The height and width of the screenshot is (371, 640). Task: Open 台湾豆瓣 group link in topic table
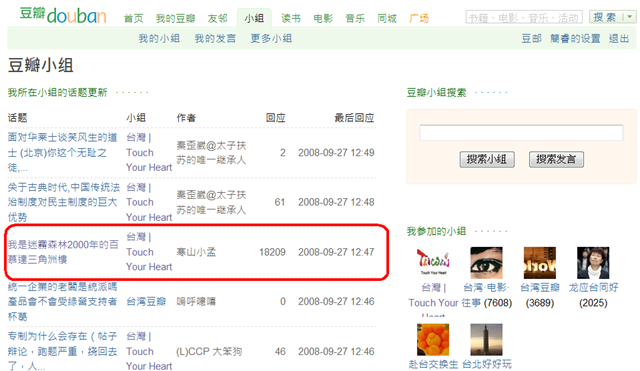146,302
